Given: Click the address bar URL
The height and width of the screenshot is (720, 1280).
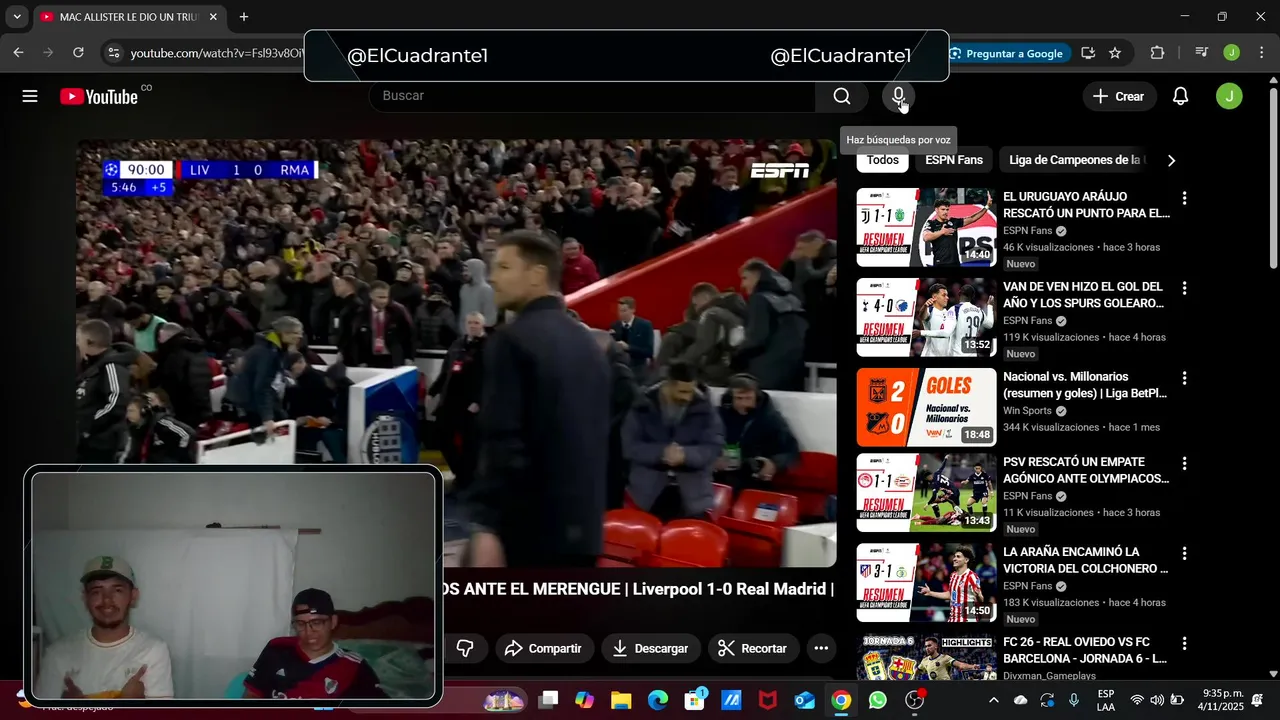Looking at the screenshot, I should point(216,53).
